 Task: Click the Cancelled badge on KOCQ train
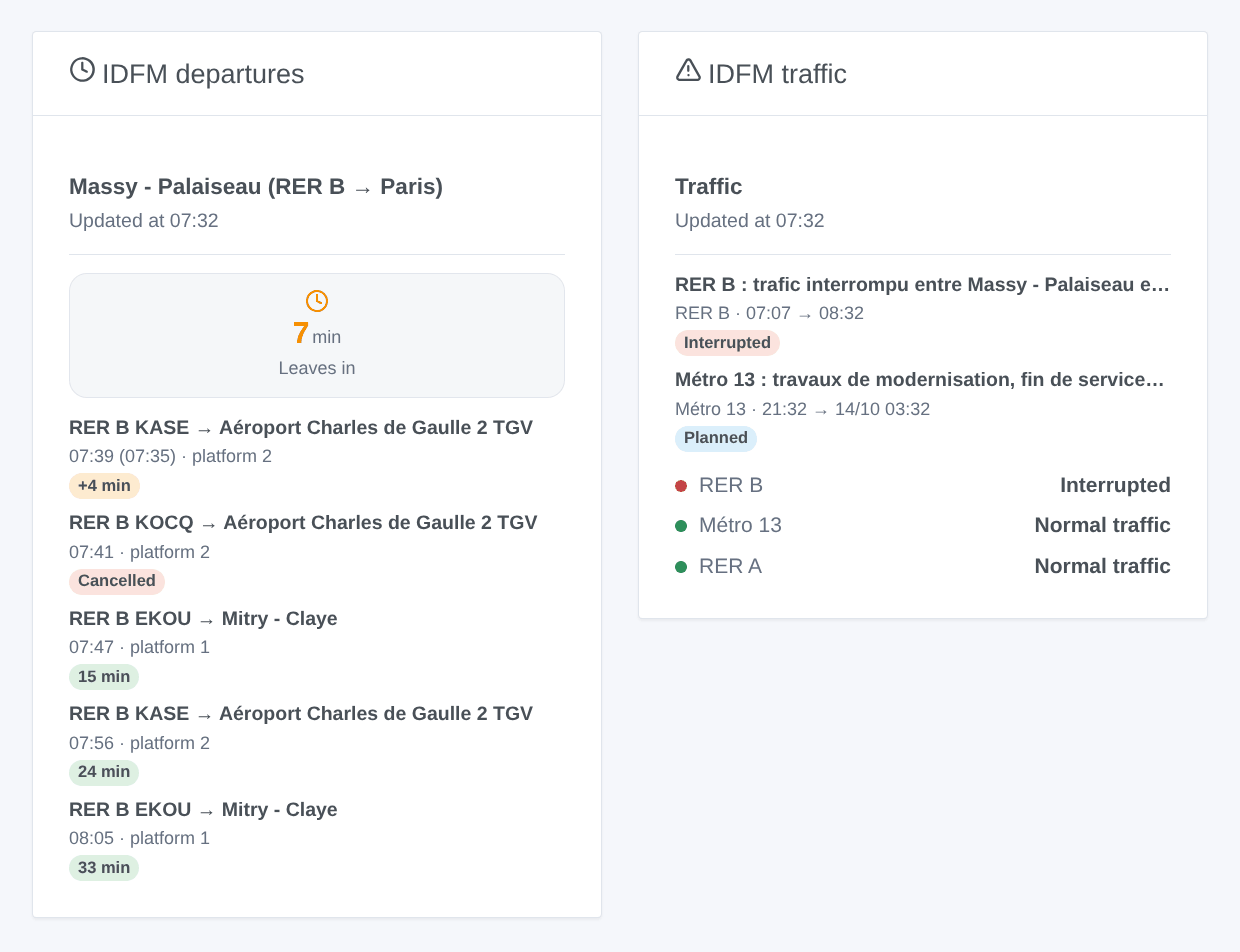pos(117,581)
